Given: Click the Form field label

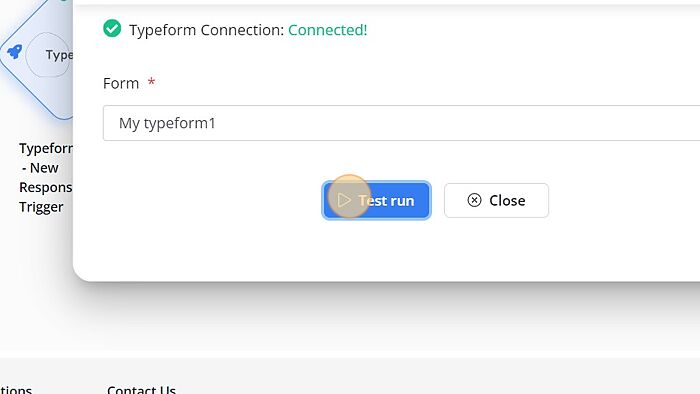Looking at the screenshot, I should pyautogui.click(x=121, y=83).
